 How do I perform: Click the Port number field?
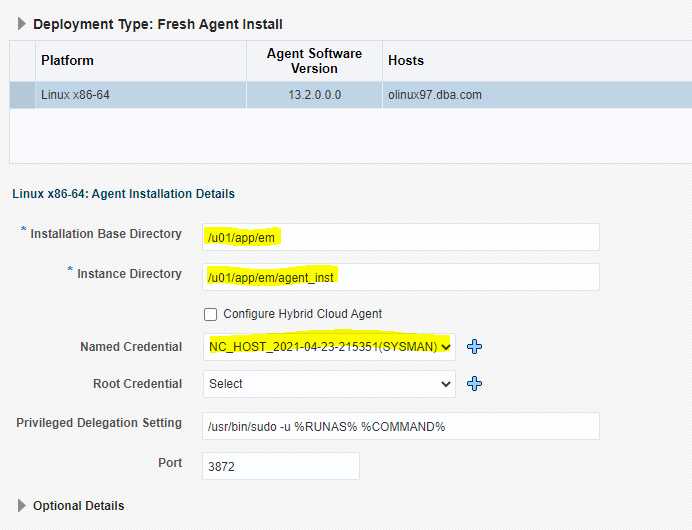point(281,466)
